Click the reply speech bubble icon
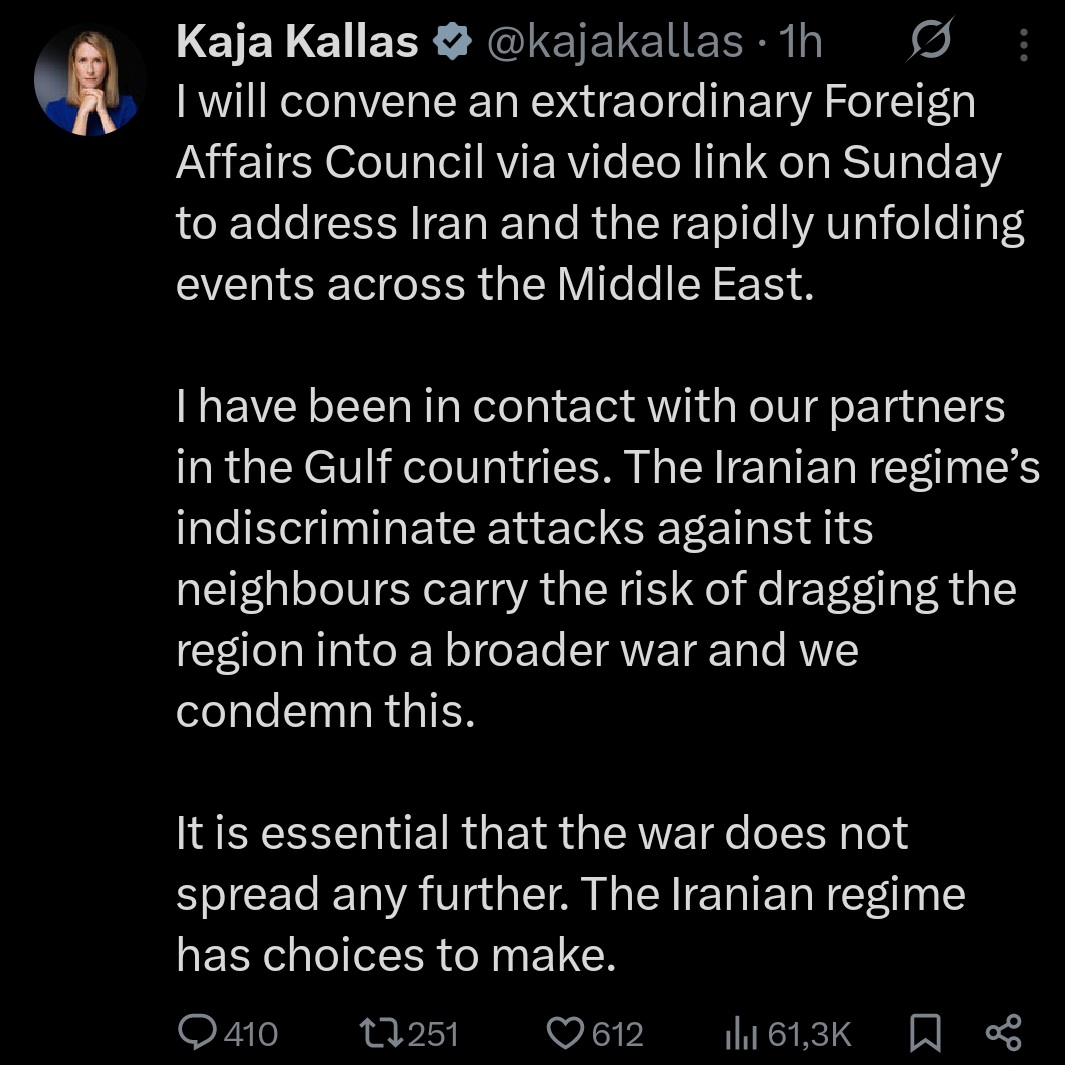The height and width of the screenshot is (1065, 1065). pyautogui.click(x=197, y=1033)
